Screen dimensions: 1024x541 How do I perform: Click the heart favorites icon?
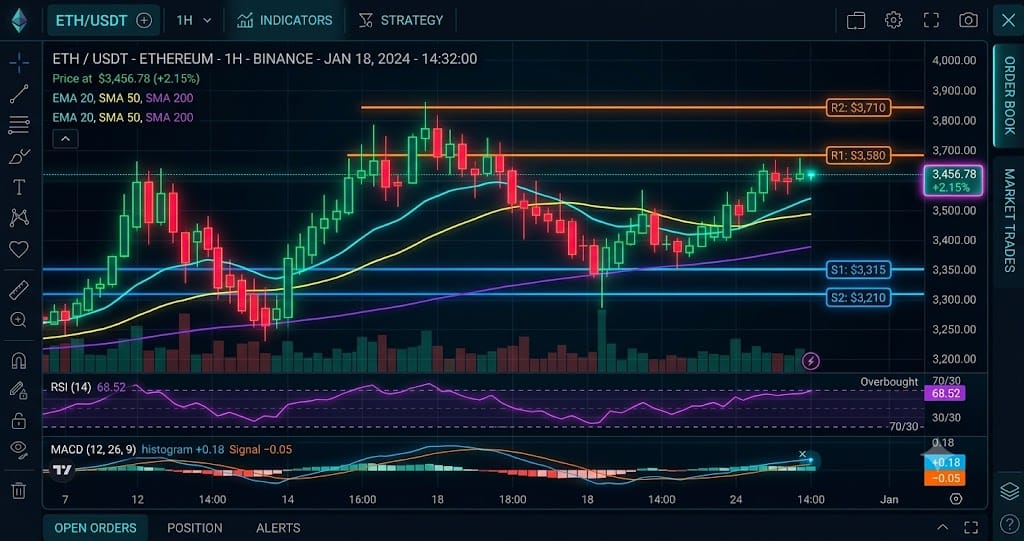[19, 248]
